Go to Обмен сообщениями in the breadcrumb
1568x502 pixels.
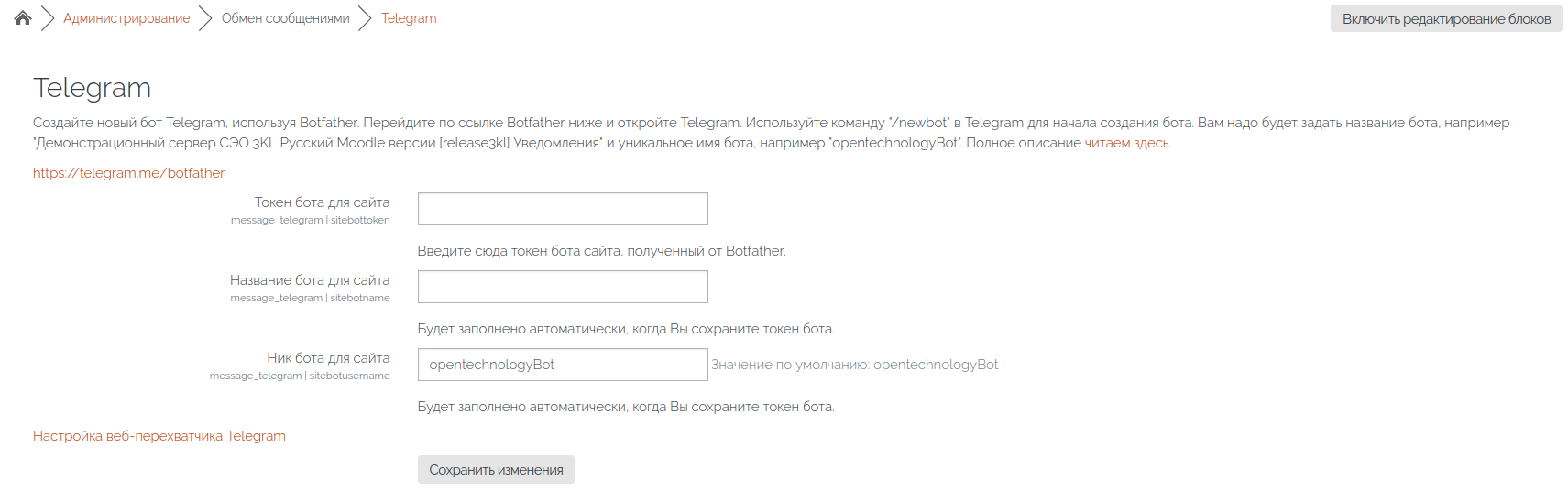click(x=285, y=18)
